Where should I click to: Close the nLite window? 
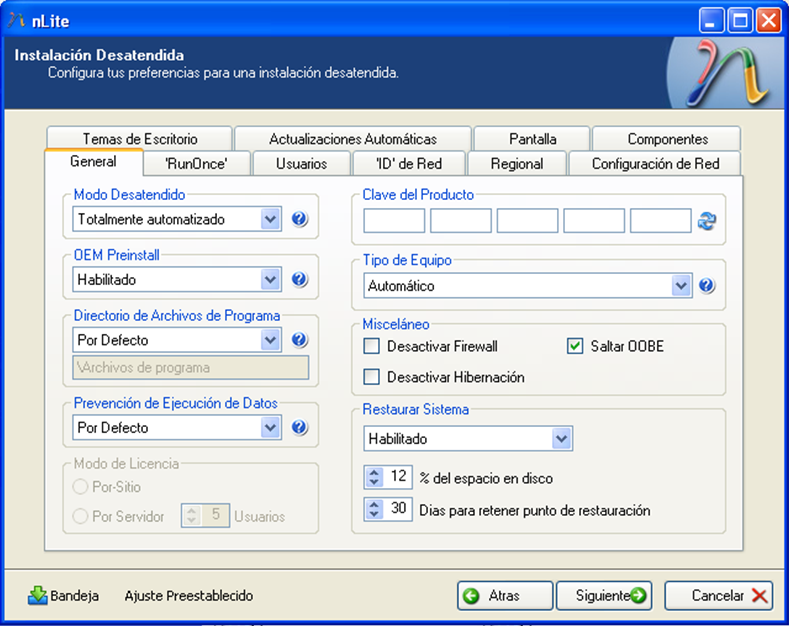pos(768,21)
